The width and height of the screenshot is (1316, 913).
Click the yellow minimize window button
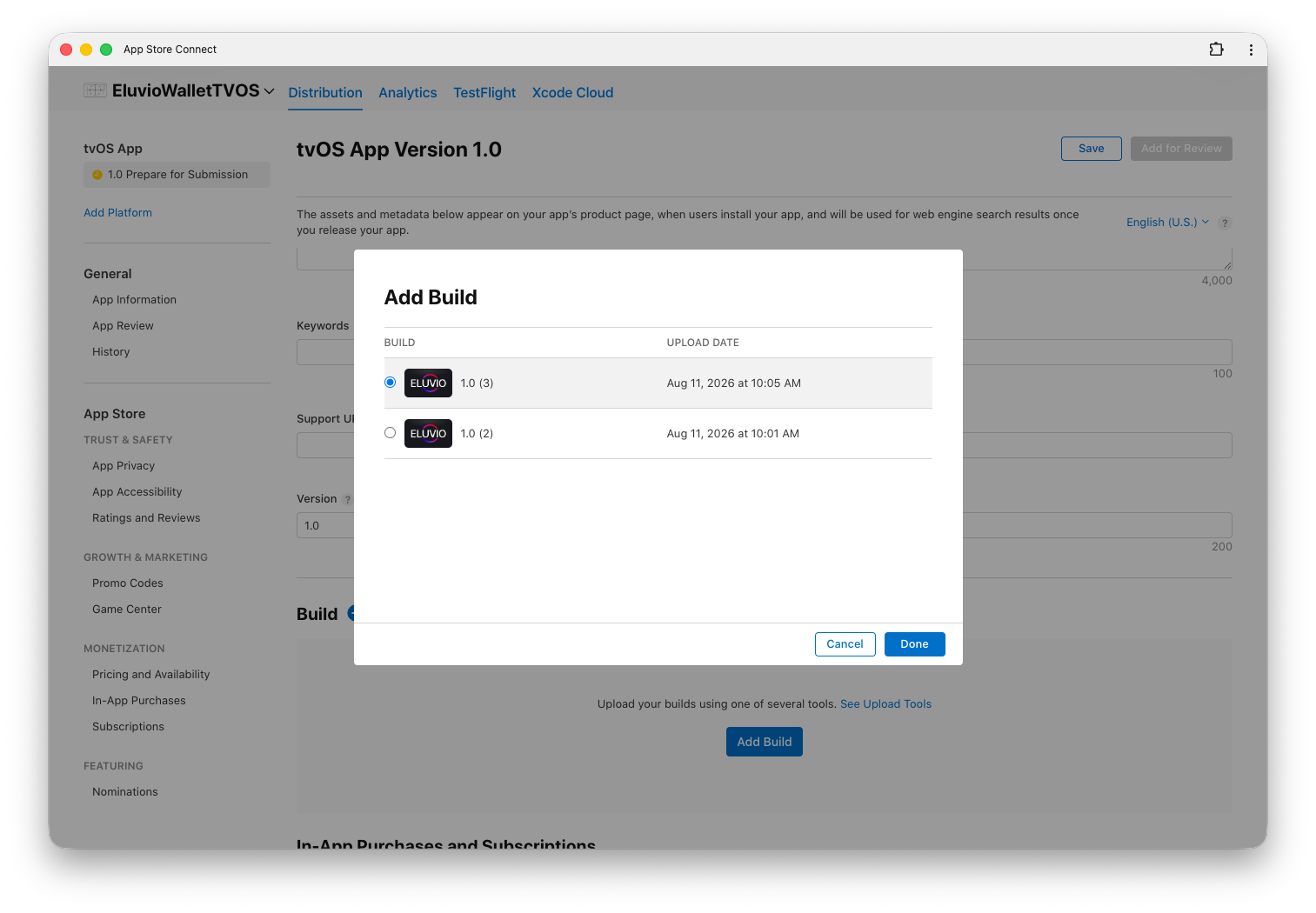[x=86, y=50]
